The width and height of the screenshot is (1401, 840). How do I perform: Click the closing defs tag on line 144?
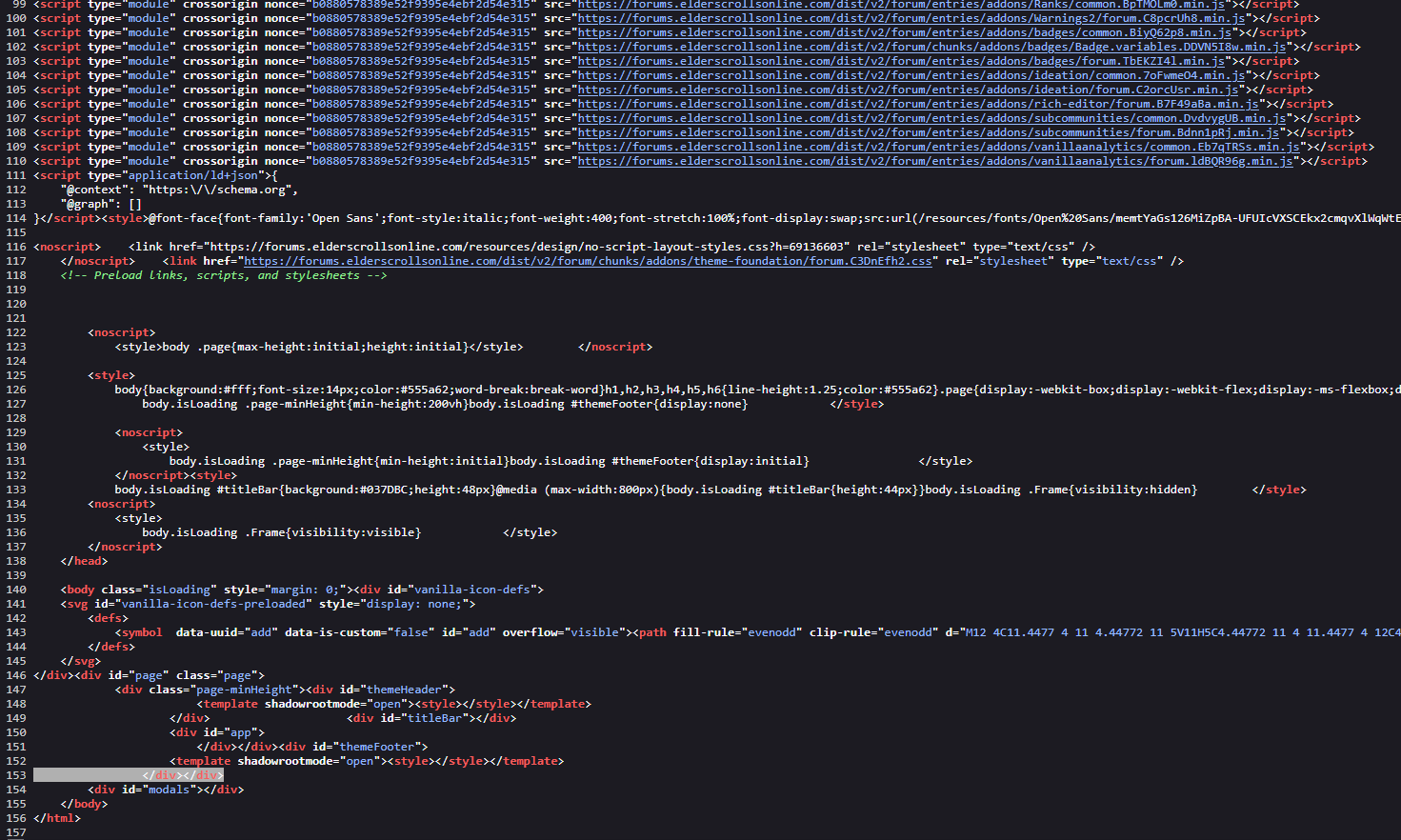[111, 647]
